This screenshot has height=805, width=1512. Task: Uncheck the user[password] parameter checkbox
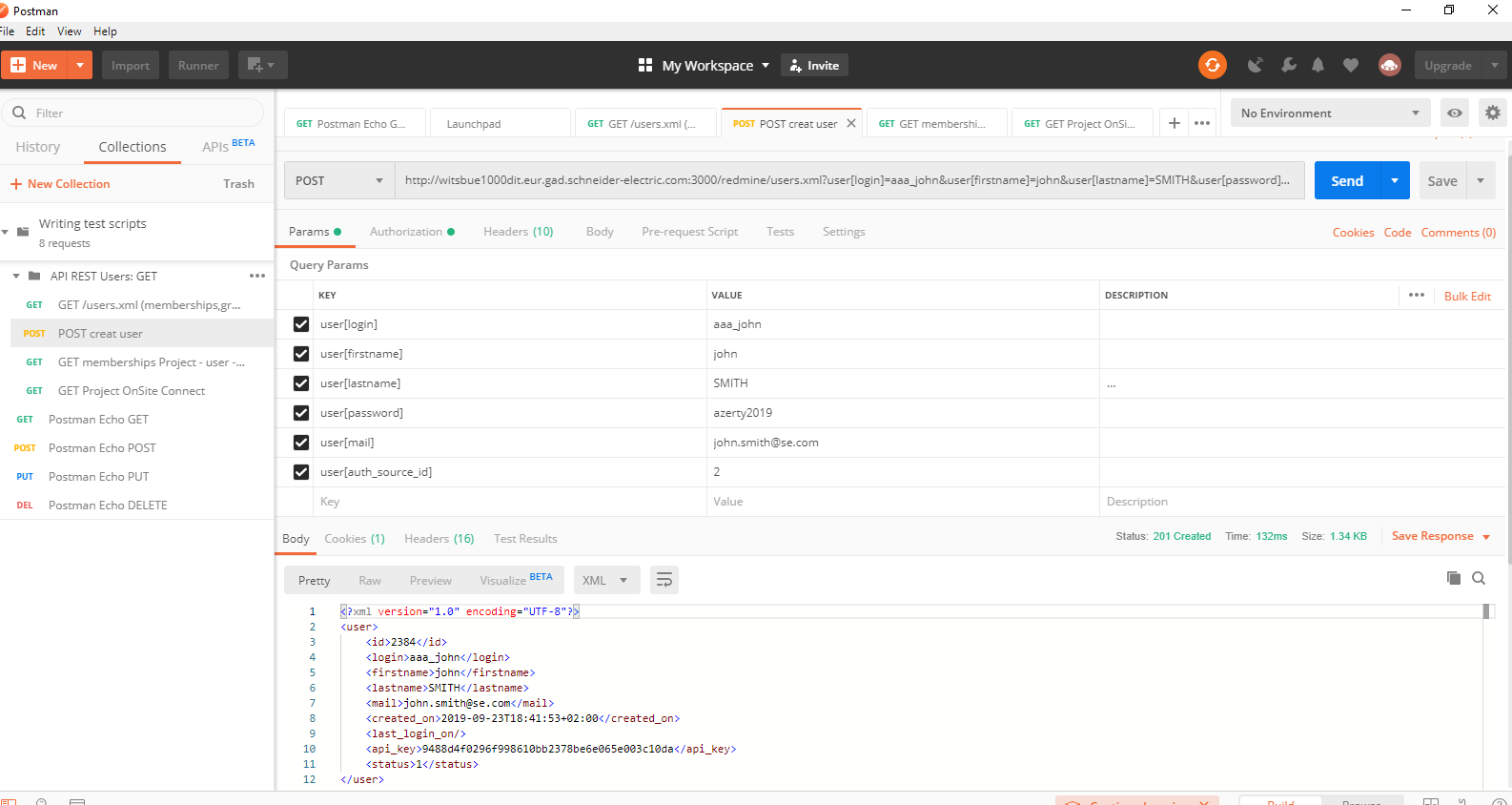pyautogui.click(x=301, y=413)
